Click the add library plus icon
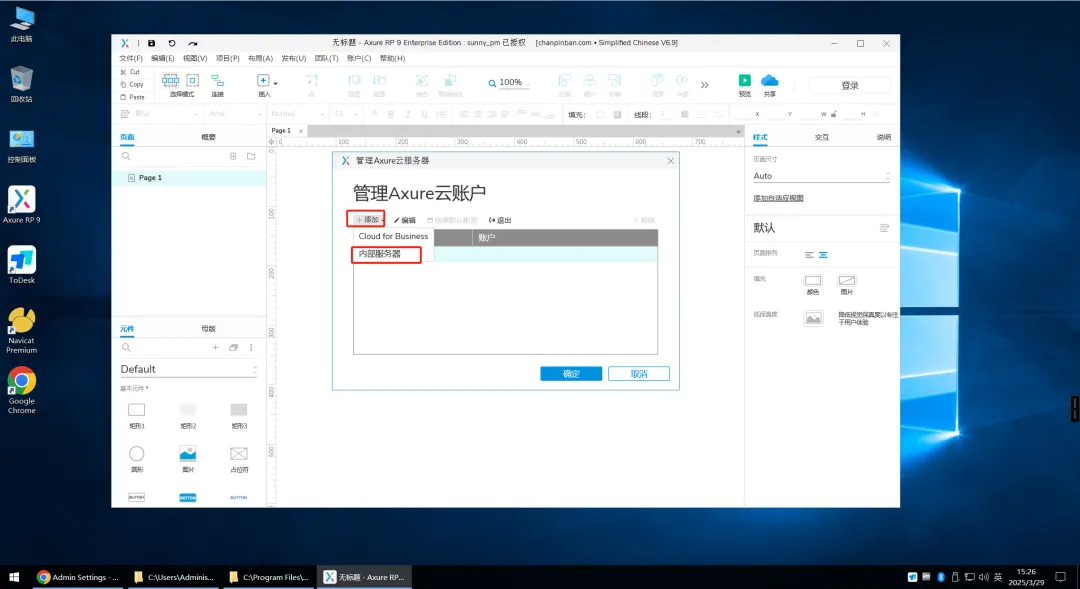 pos(216,348)
